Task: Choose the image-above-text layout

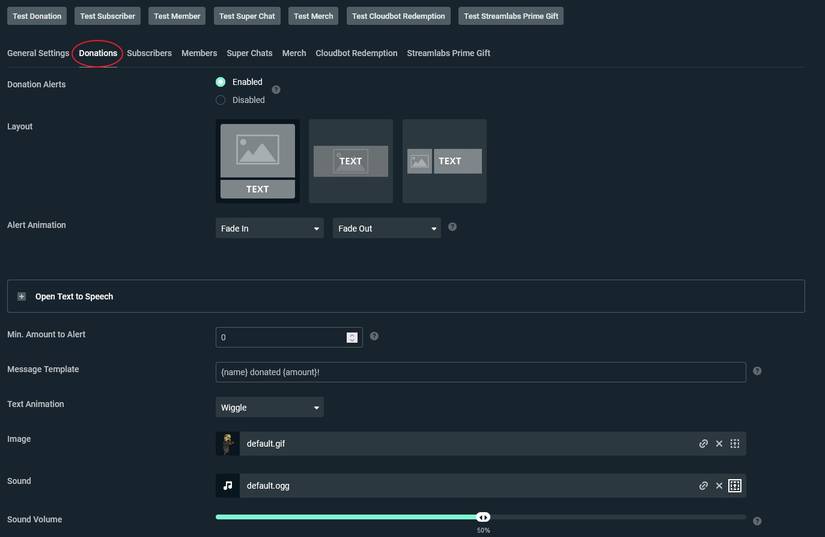Action: tap(258, 161)
